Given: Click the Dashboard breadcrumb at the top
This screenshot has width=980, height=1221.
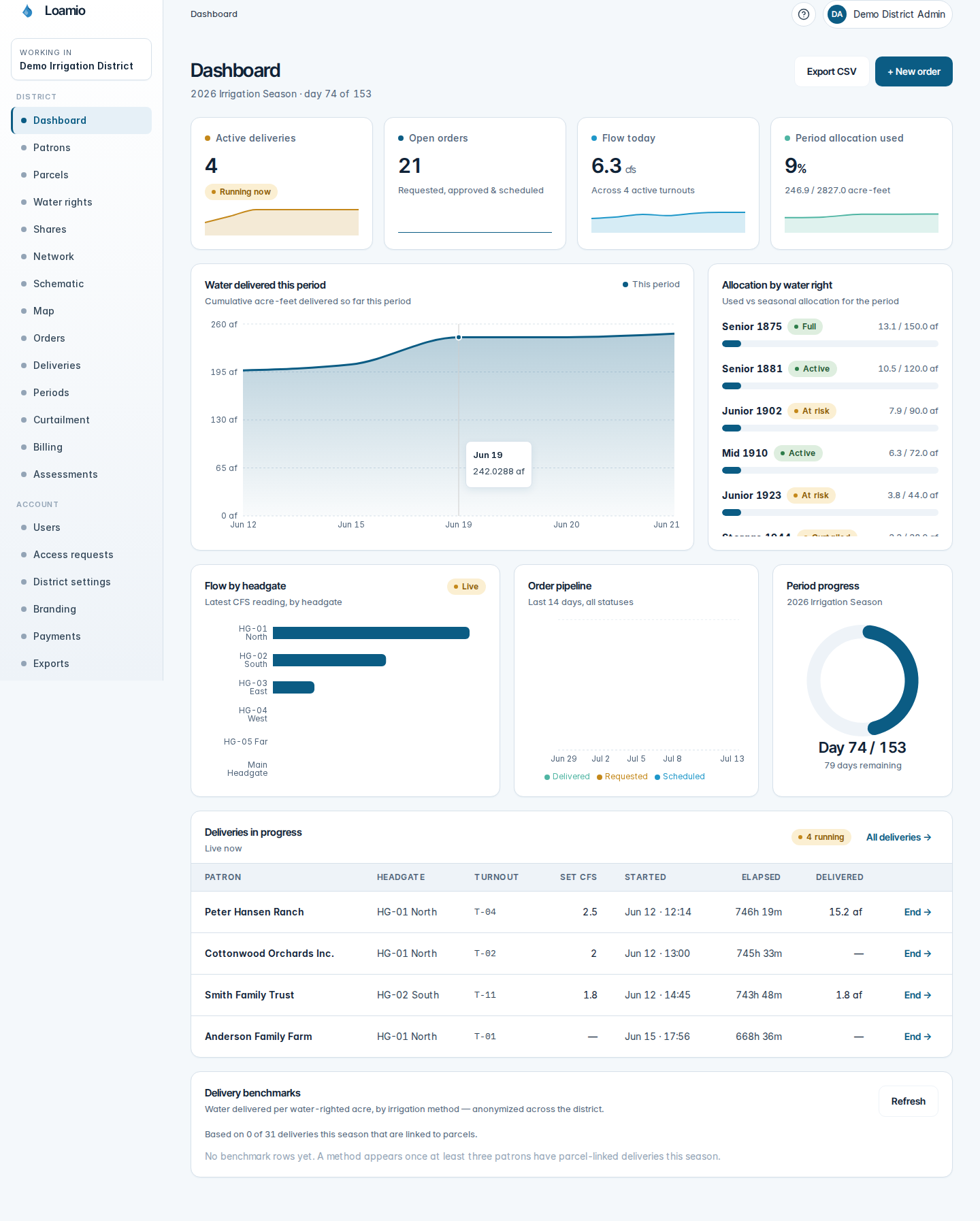Looking at the screenshot, I should (x=214, y=14).
